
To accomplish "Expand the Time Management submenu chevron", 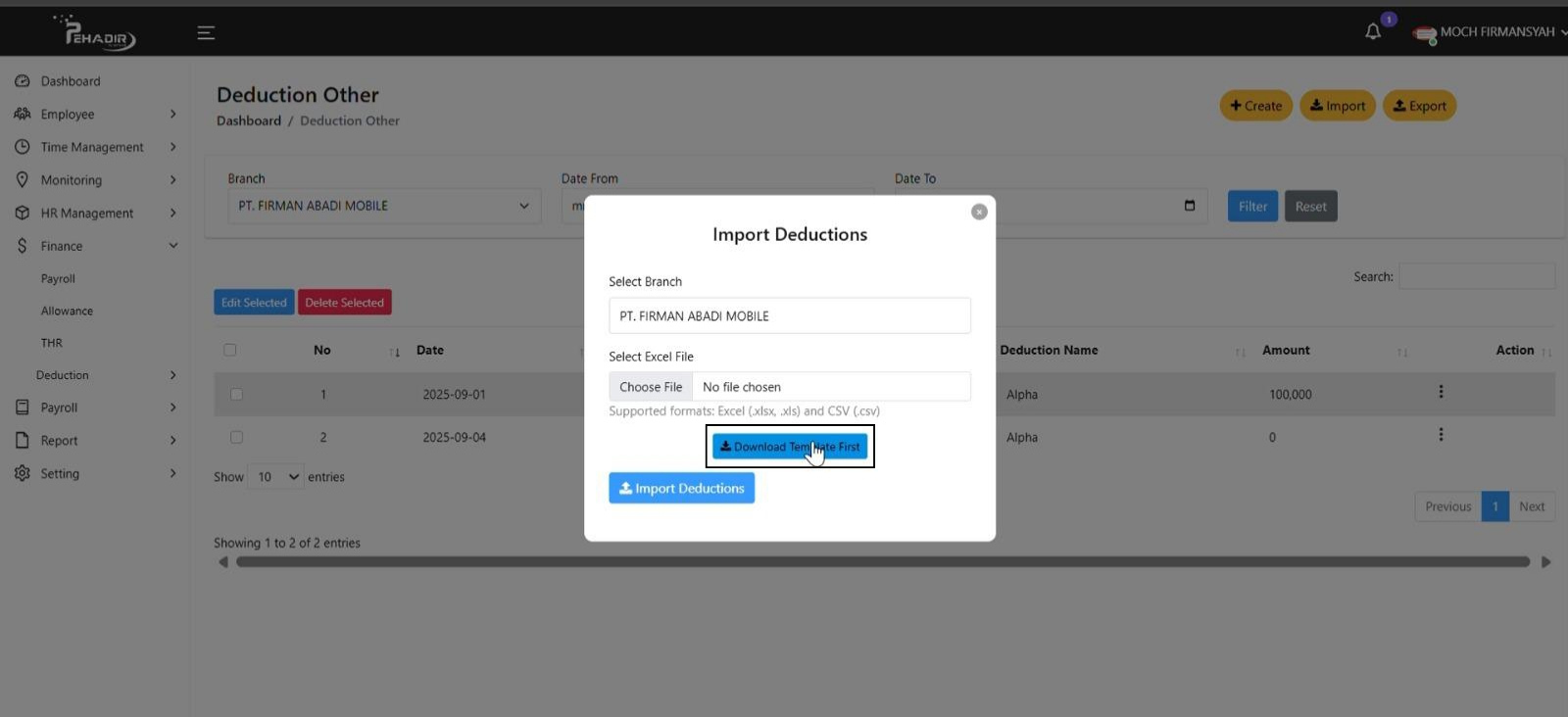I will coord(173,147).
